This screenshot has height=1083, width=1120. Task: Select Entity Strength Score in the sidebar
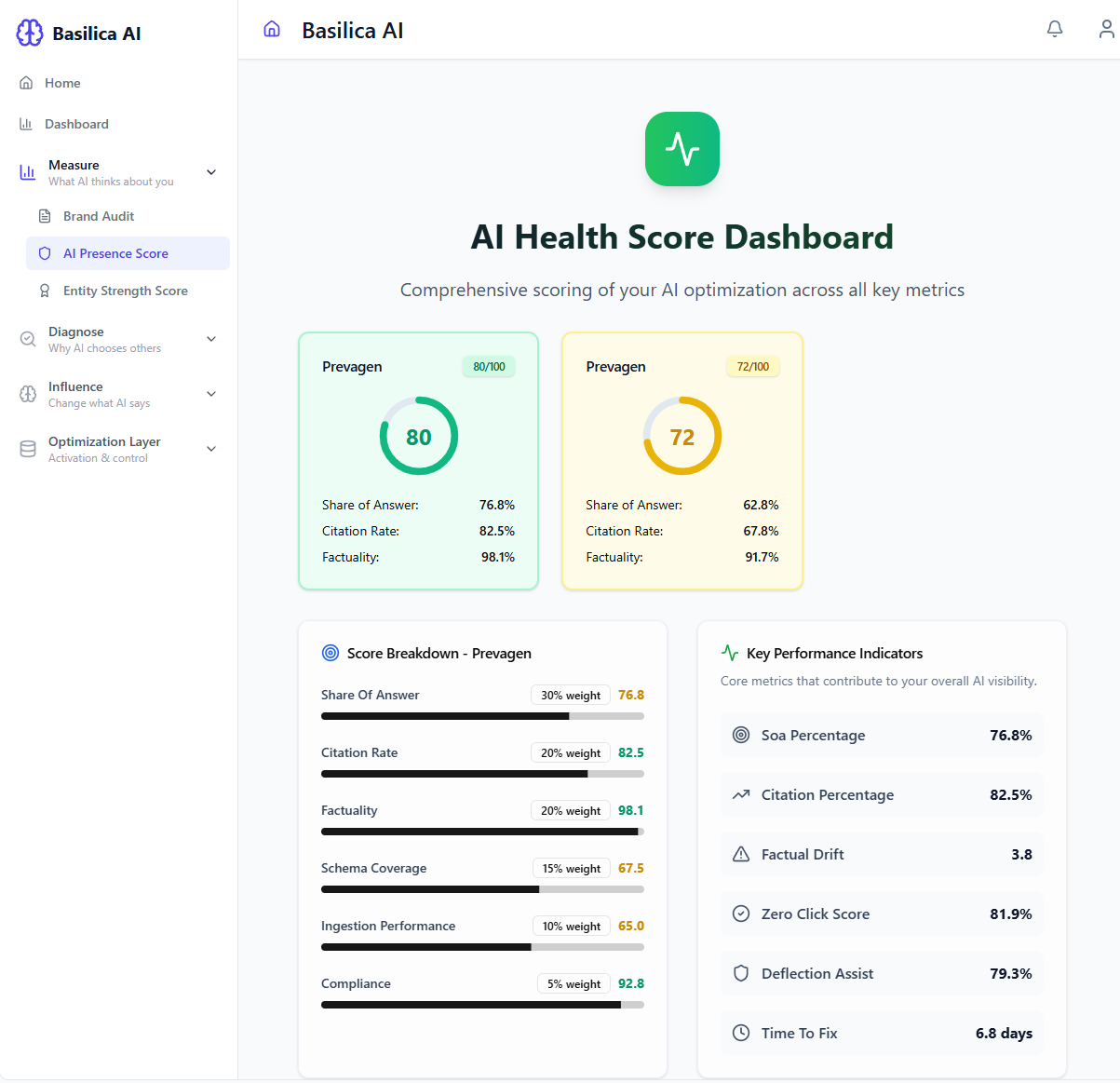122,290
